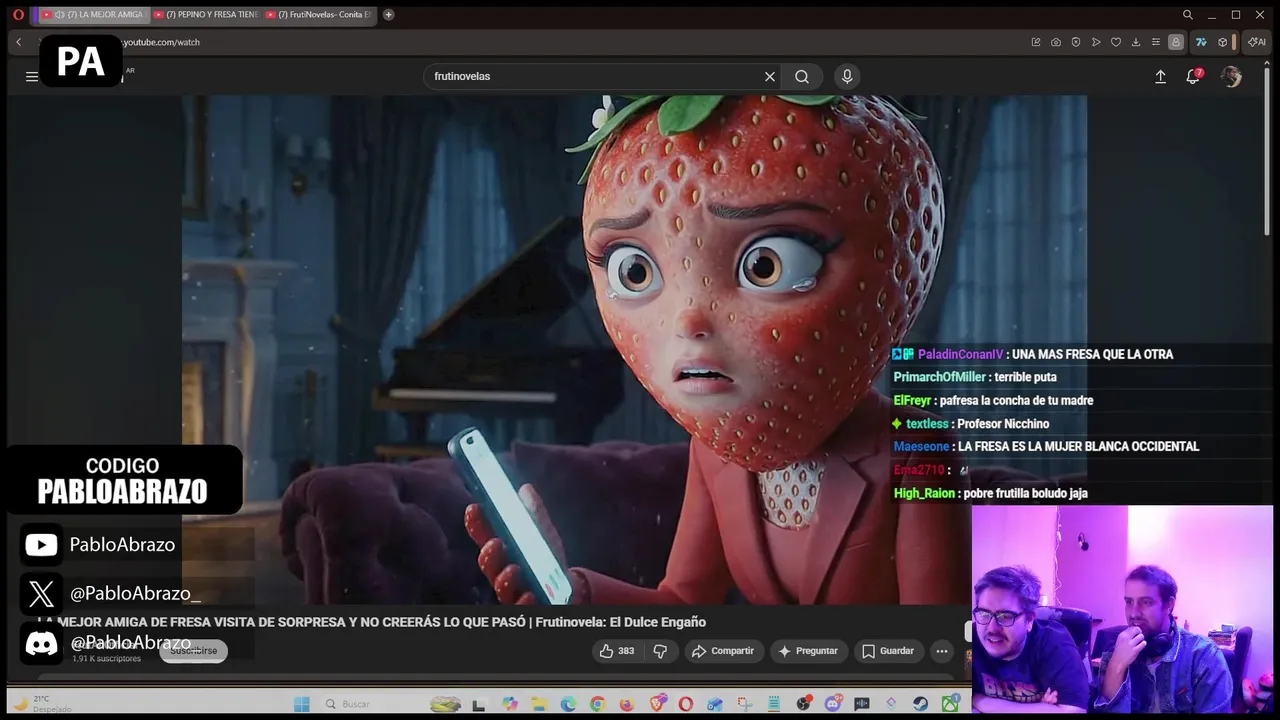Take a snapshot with camera icon
This screenshot has height=720, width=1280.
[x=1056, y=42]
